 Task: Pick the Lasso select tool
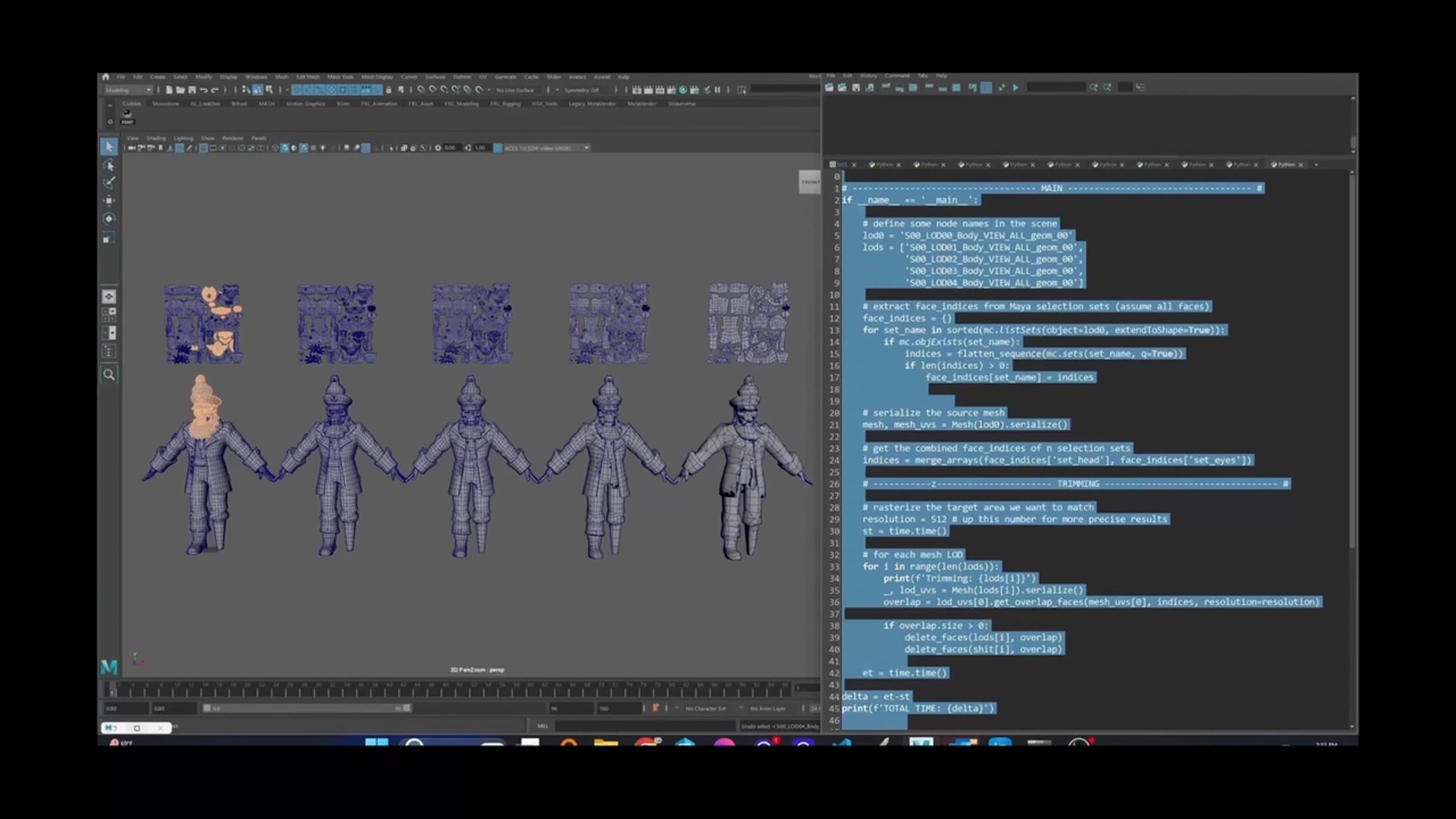coord(109,165)
